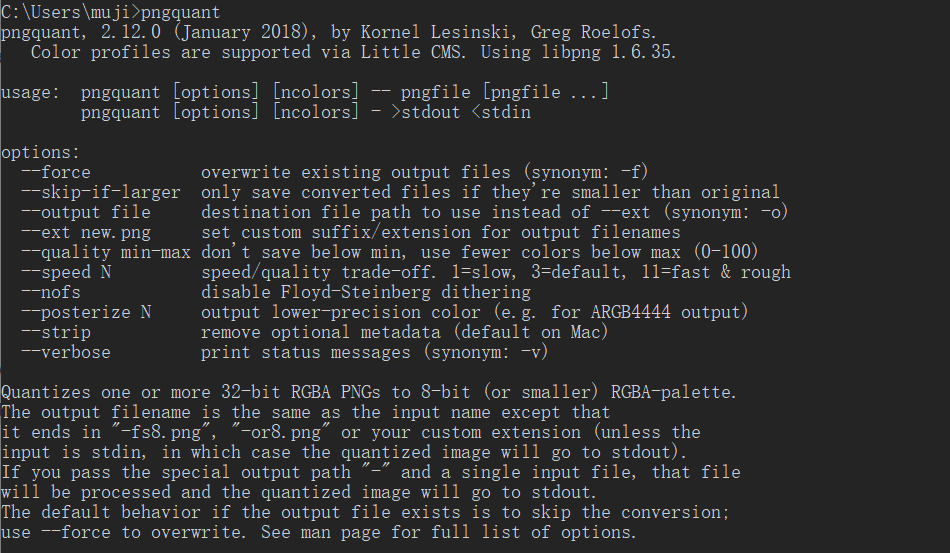Click the --quality min-max option

(105, 253)
